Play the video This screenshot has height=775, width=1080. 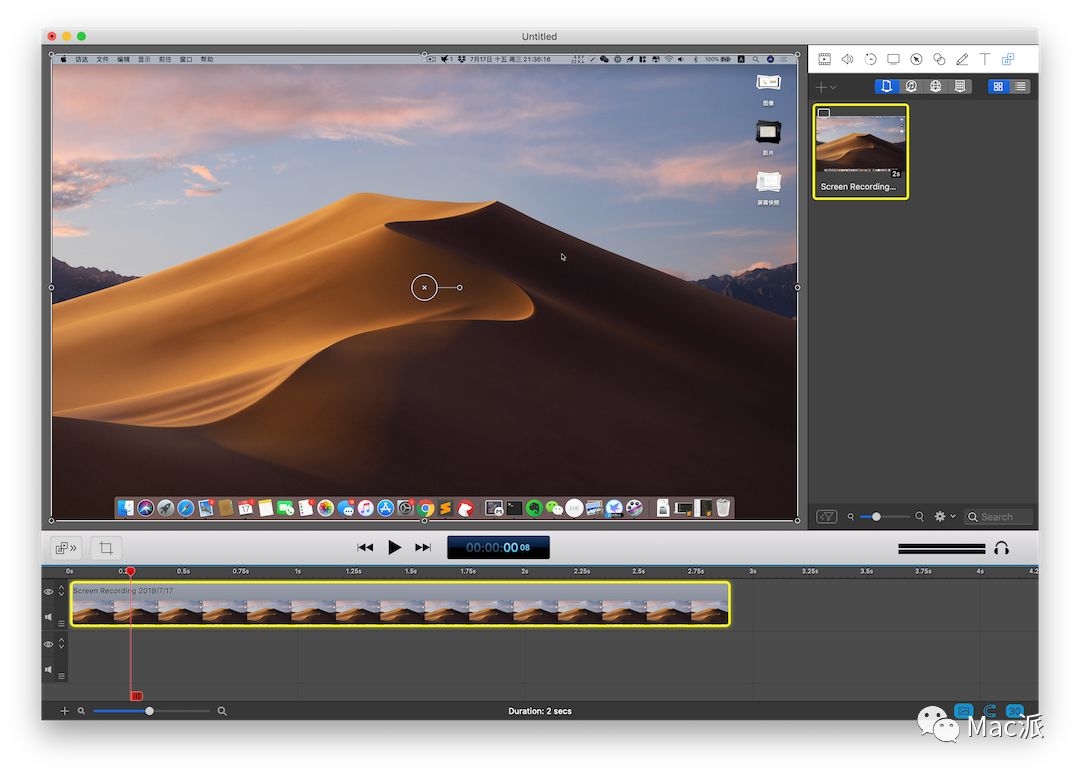(394, 548)
